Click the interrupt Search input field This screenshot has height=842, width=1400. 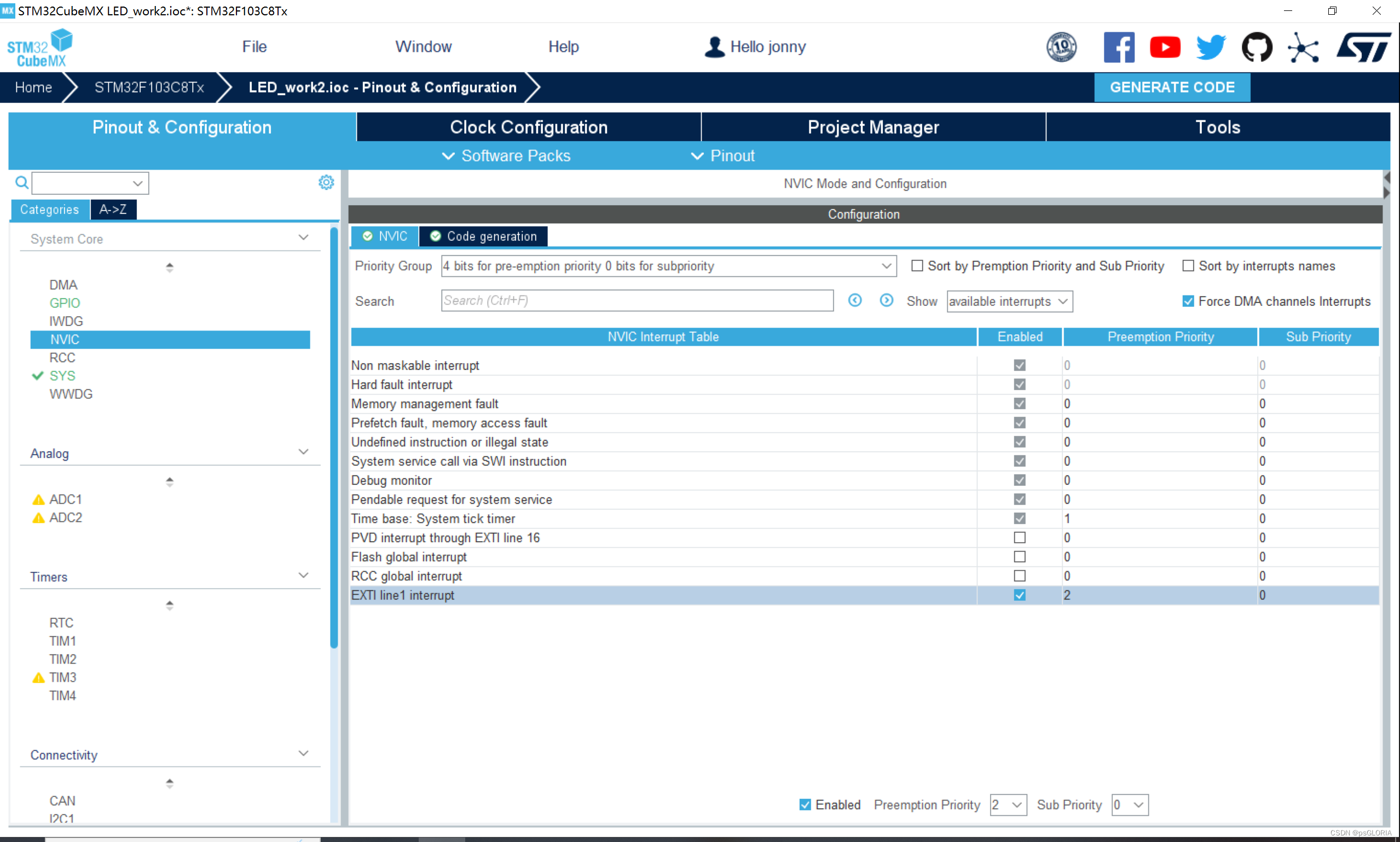point(637,301)
